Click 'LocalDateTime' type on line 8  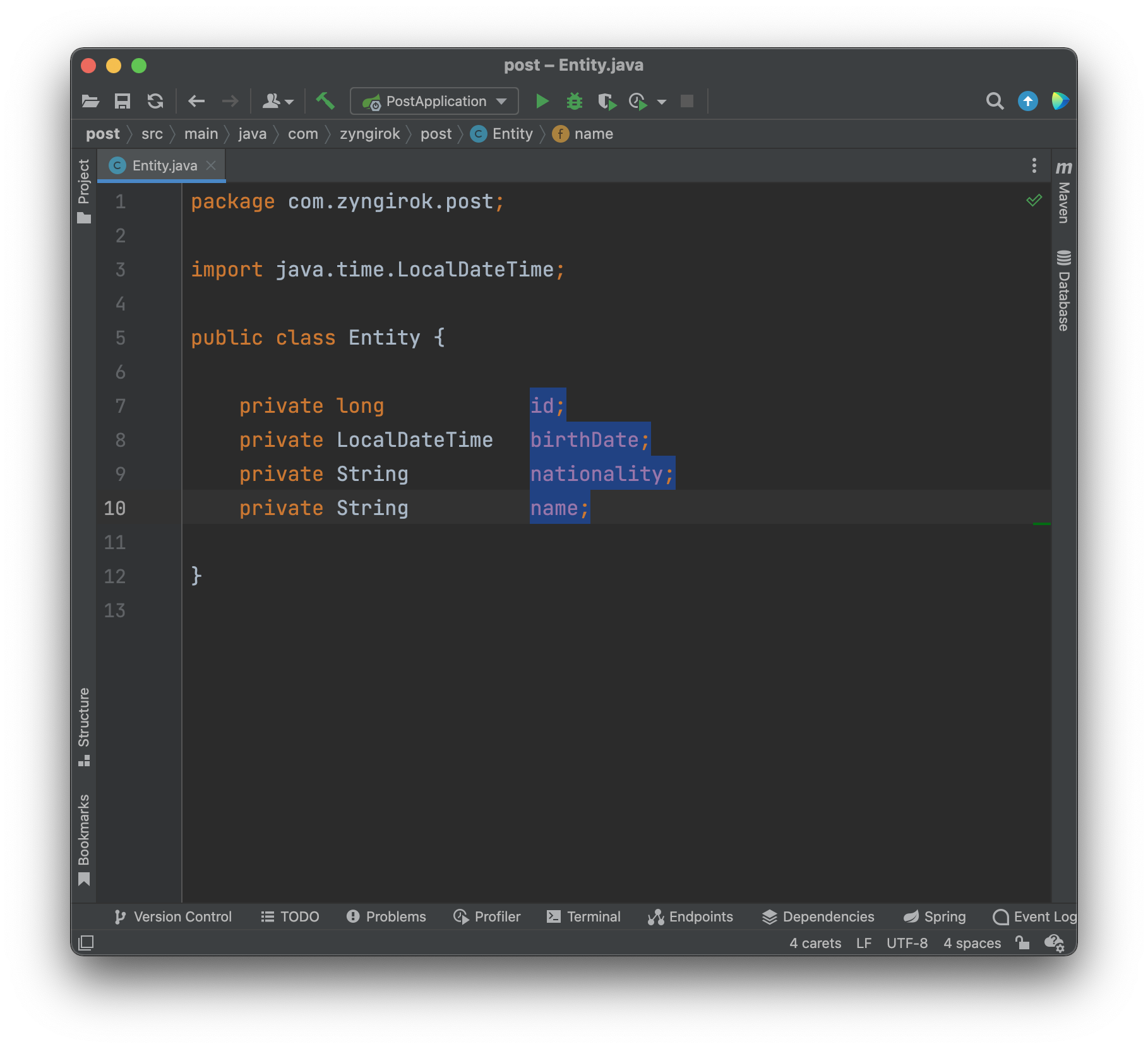coord(414,440)
